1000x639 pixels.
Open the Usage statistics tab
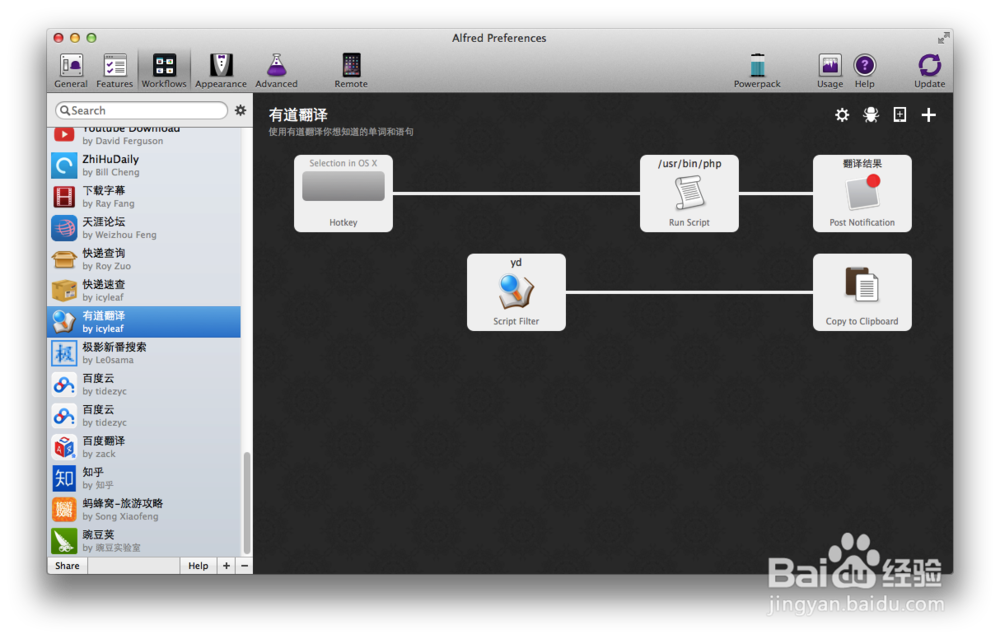coord(830,71)
